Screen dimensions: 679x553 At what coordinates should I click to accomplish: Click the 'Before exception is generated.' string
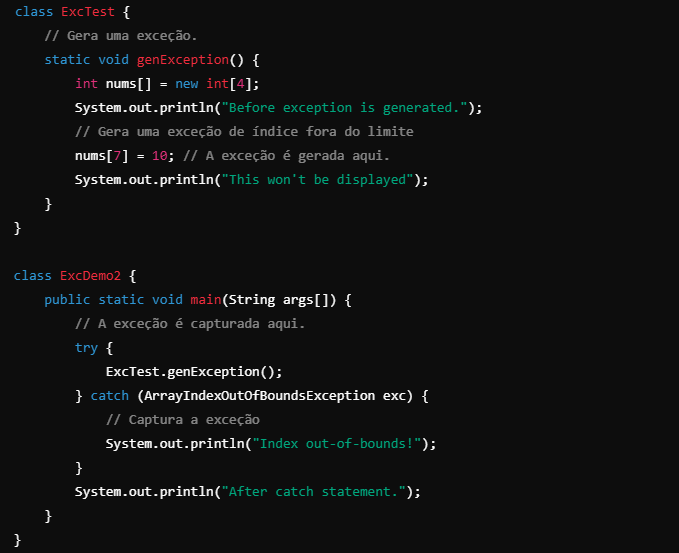[344, 107]
